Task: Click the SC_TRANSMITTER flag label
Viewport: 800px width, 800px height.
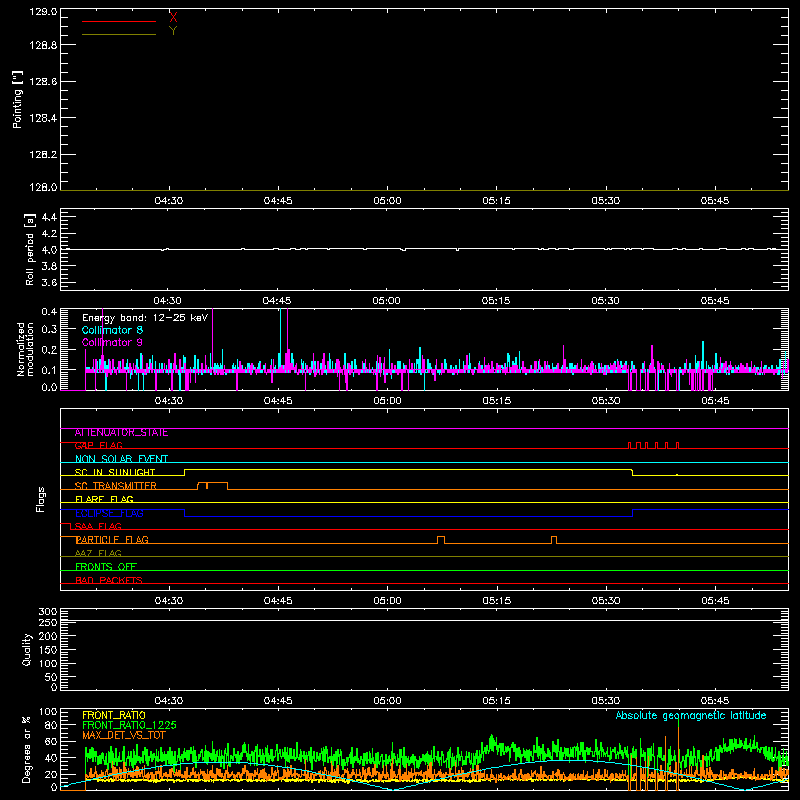Action: 115,486
